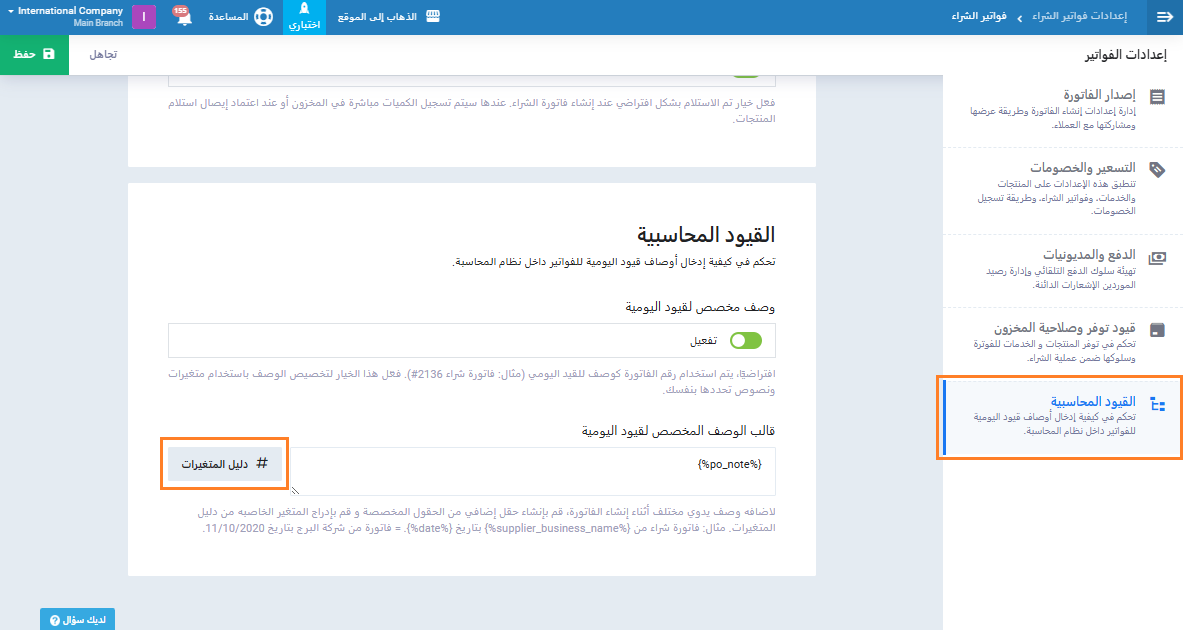Click the pricing and discounts tag icon
Image resolution: width=1183 pixels, height=630 pixels.
tap(1157, 170)
